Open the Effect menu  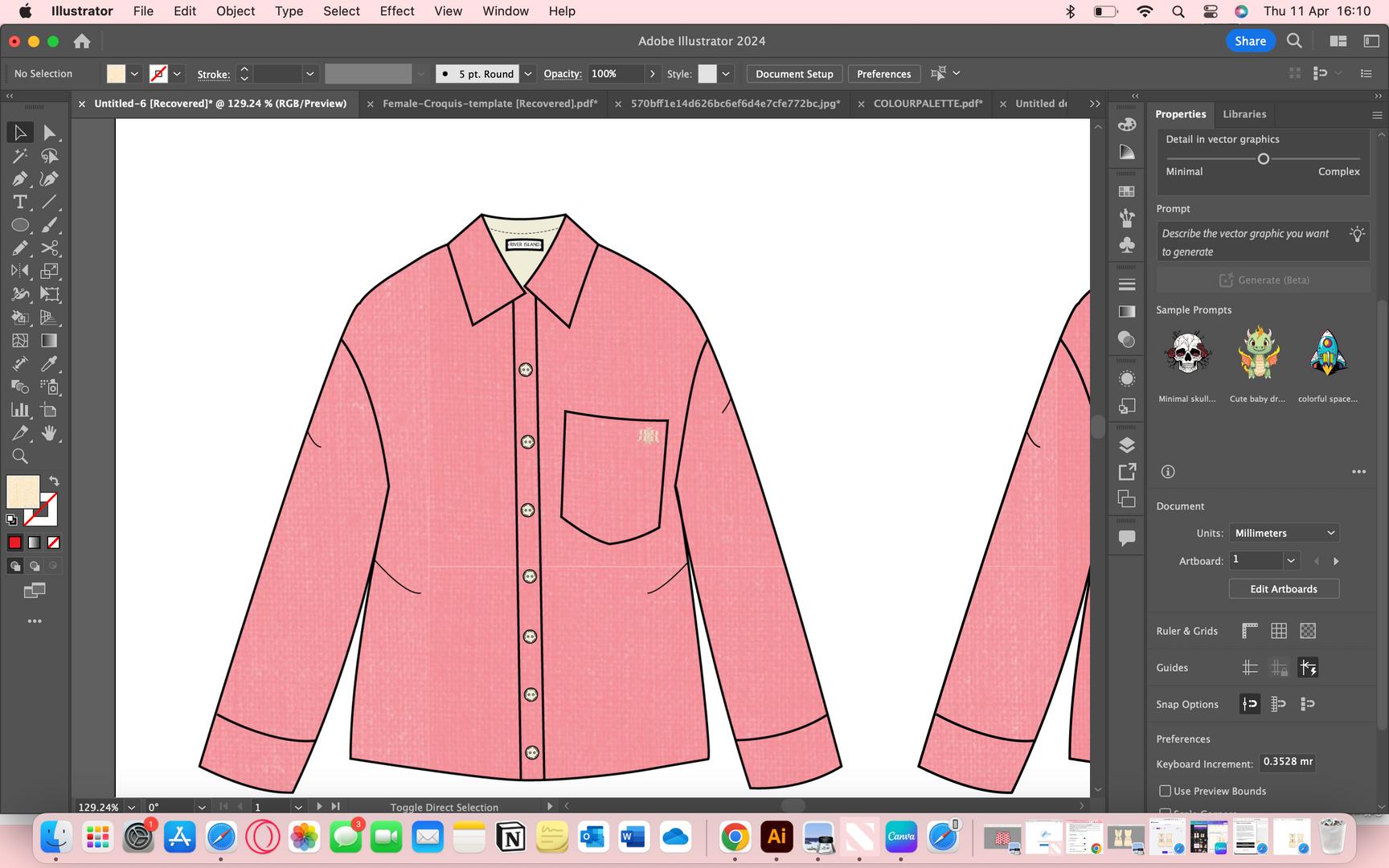397,11
